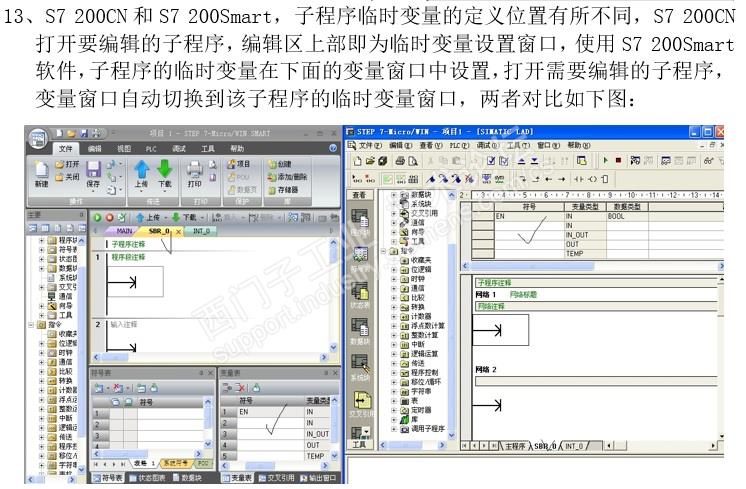Click the 打开 (Open) button in SMART ribbon
This screenshot has width=746, height=489.
(x=67, y=164)
